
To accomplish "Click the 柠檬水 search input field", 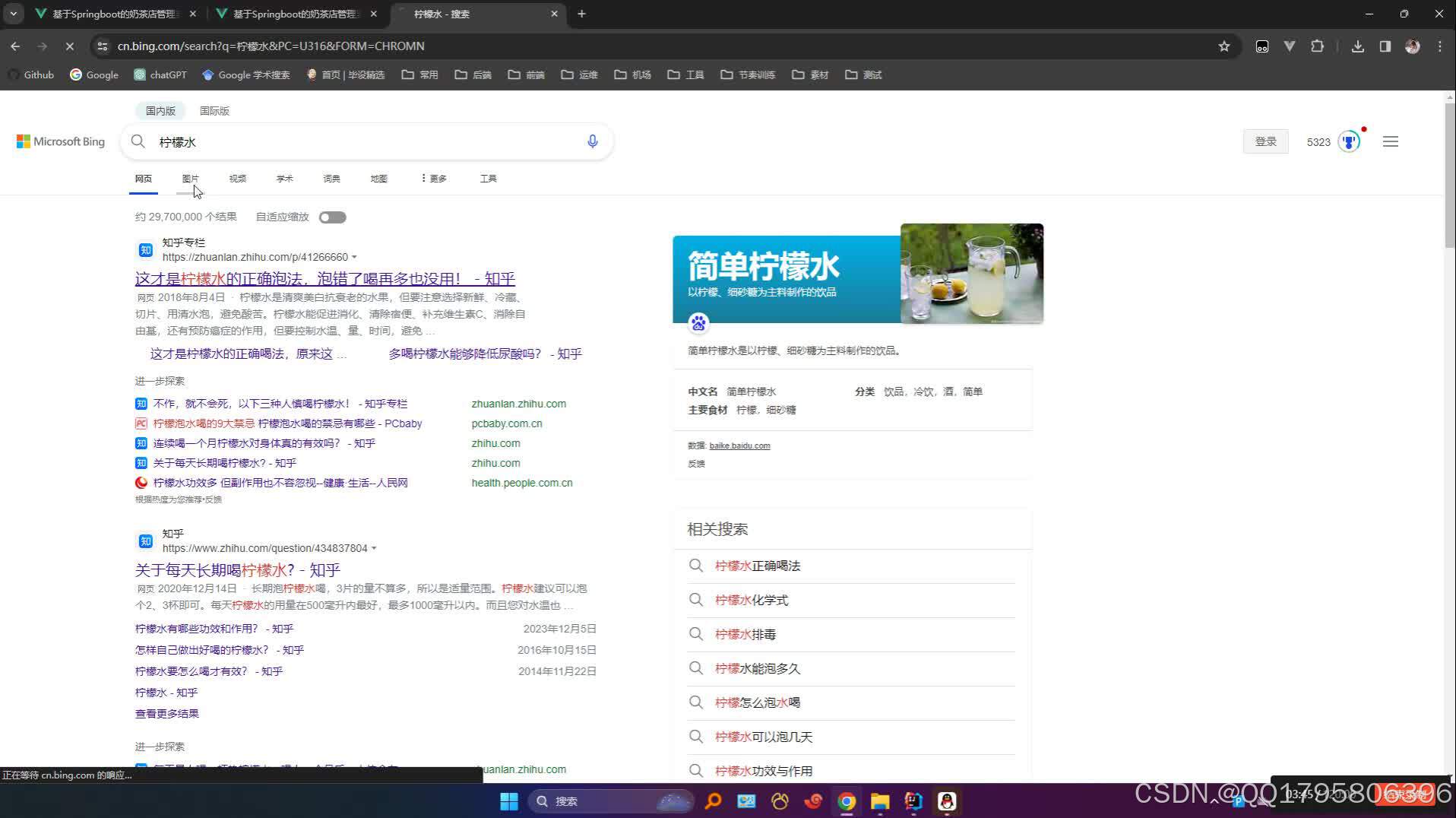I will point(304,141).
